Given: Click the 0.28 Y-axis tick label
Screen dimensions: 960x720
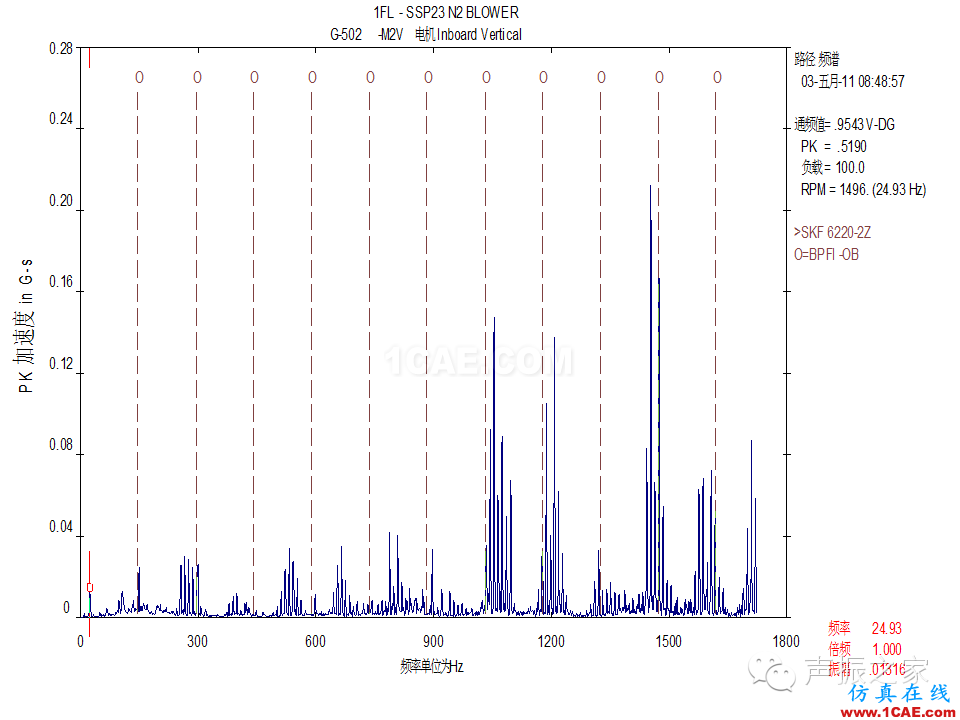Looking at the screenshot, I should tap(61, 48).
